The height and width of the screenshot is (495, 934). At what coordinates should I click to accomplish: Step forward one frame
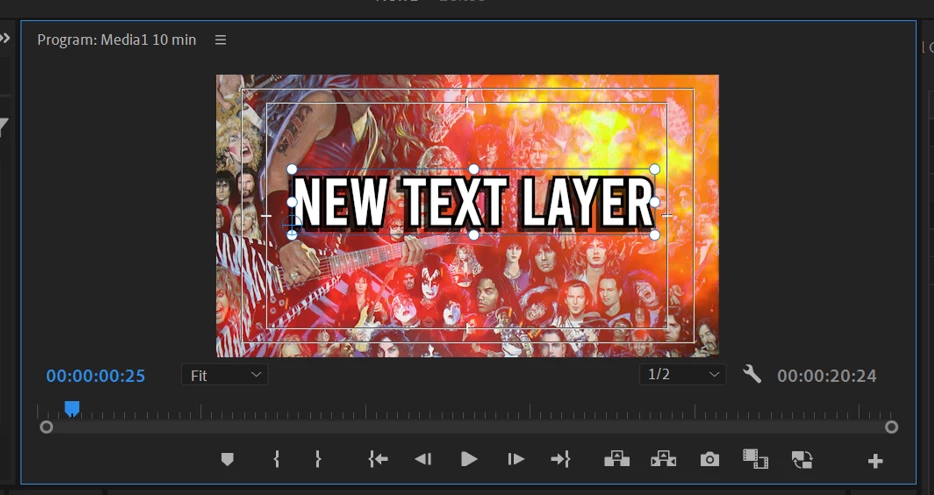coord(516,459)
